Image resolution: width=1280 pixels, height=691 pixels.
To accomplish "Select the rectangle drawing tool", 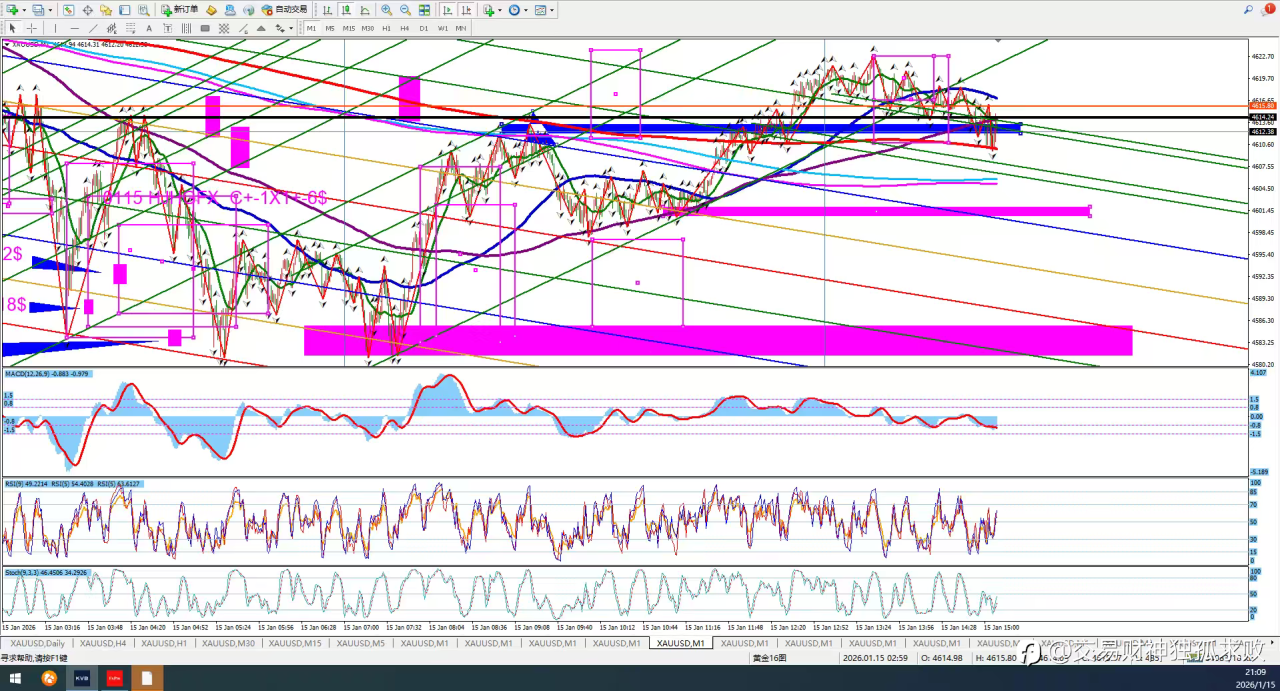I will (x=205, y=28).
